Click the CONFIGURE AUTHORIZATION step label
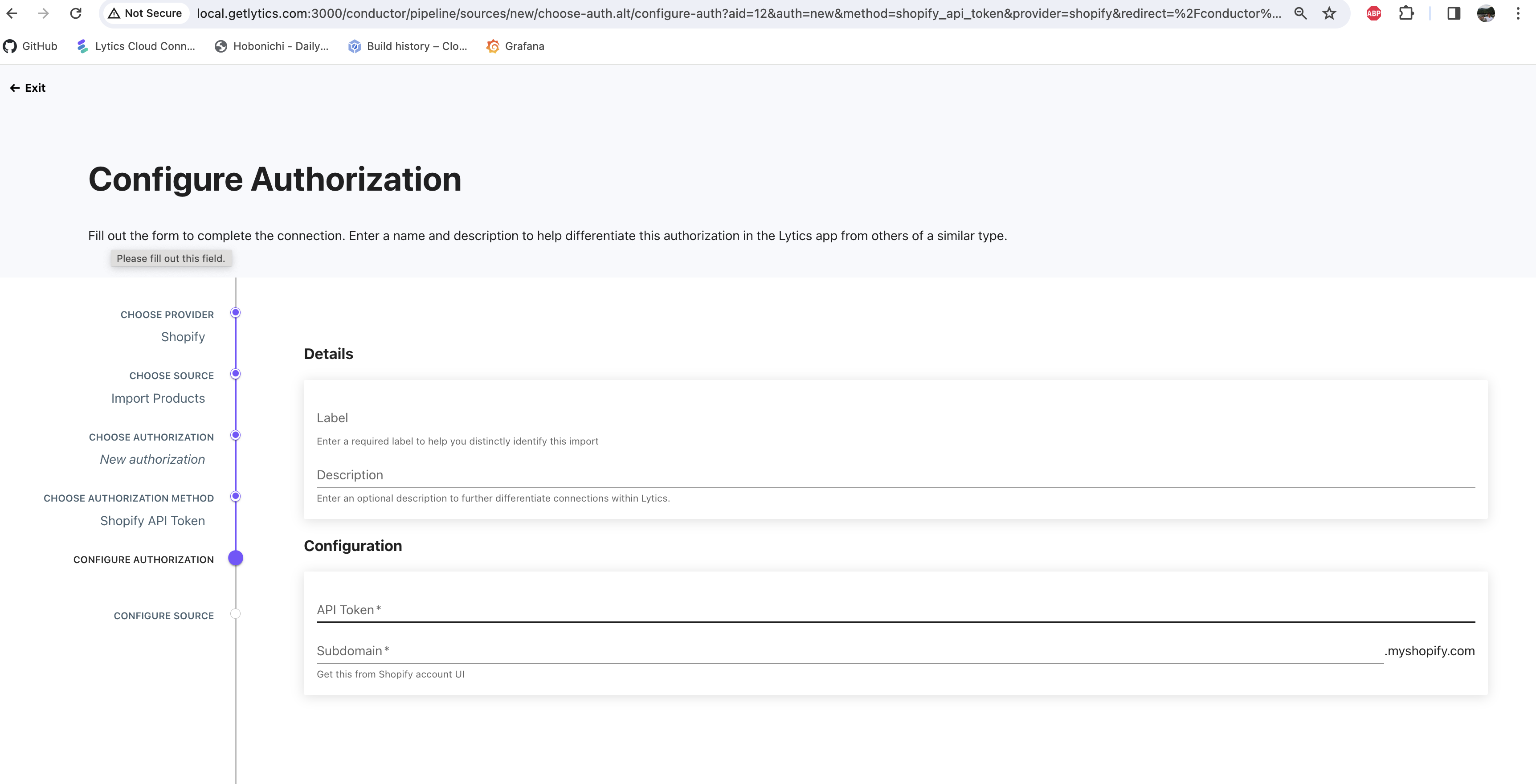This screenshot has width=1536, height=784. pyautogui.click(x=144, y=560)
